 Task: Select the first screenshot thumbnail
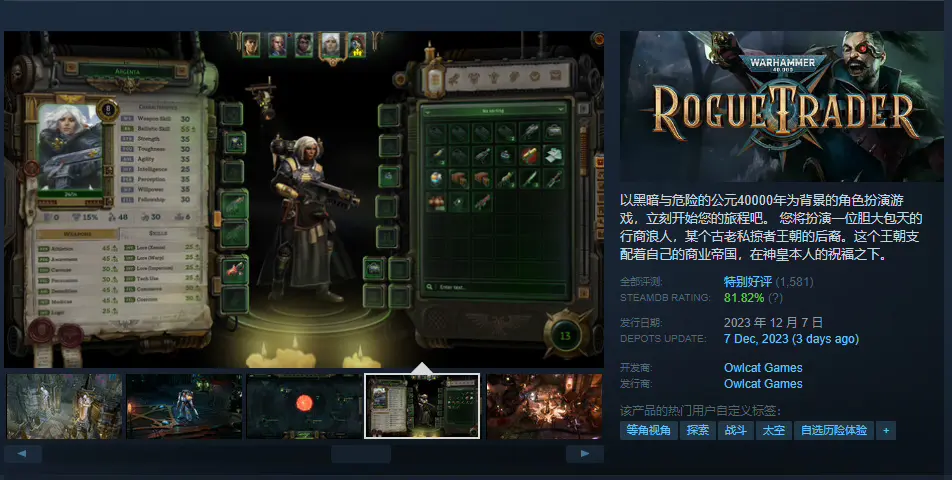tap(65, 406)
